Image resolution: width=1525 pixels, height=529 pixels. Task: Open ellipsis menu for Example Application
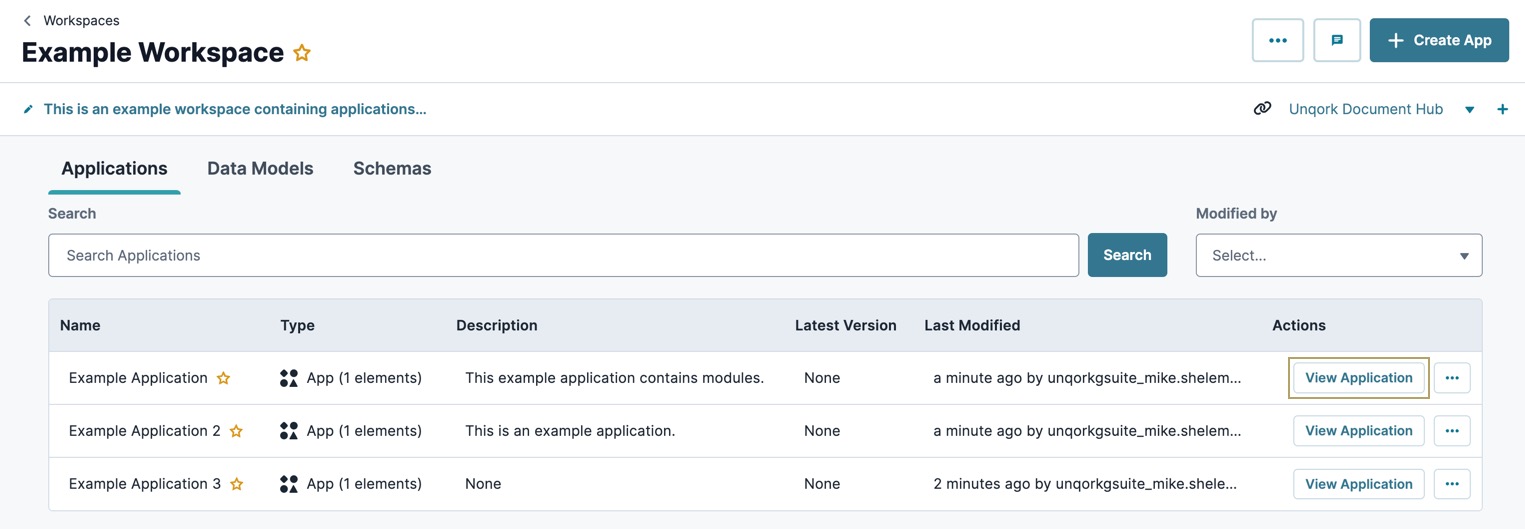point(1452,378)
